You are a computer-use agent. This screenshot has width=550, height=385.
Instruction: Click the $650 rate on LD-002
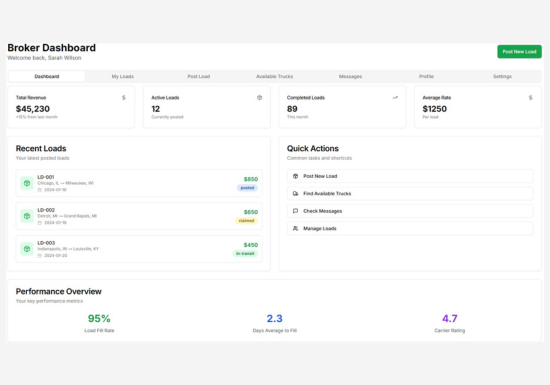[251, 212]
